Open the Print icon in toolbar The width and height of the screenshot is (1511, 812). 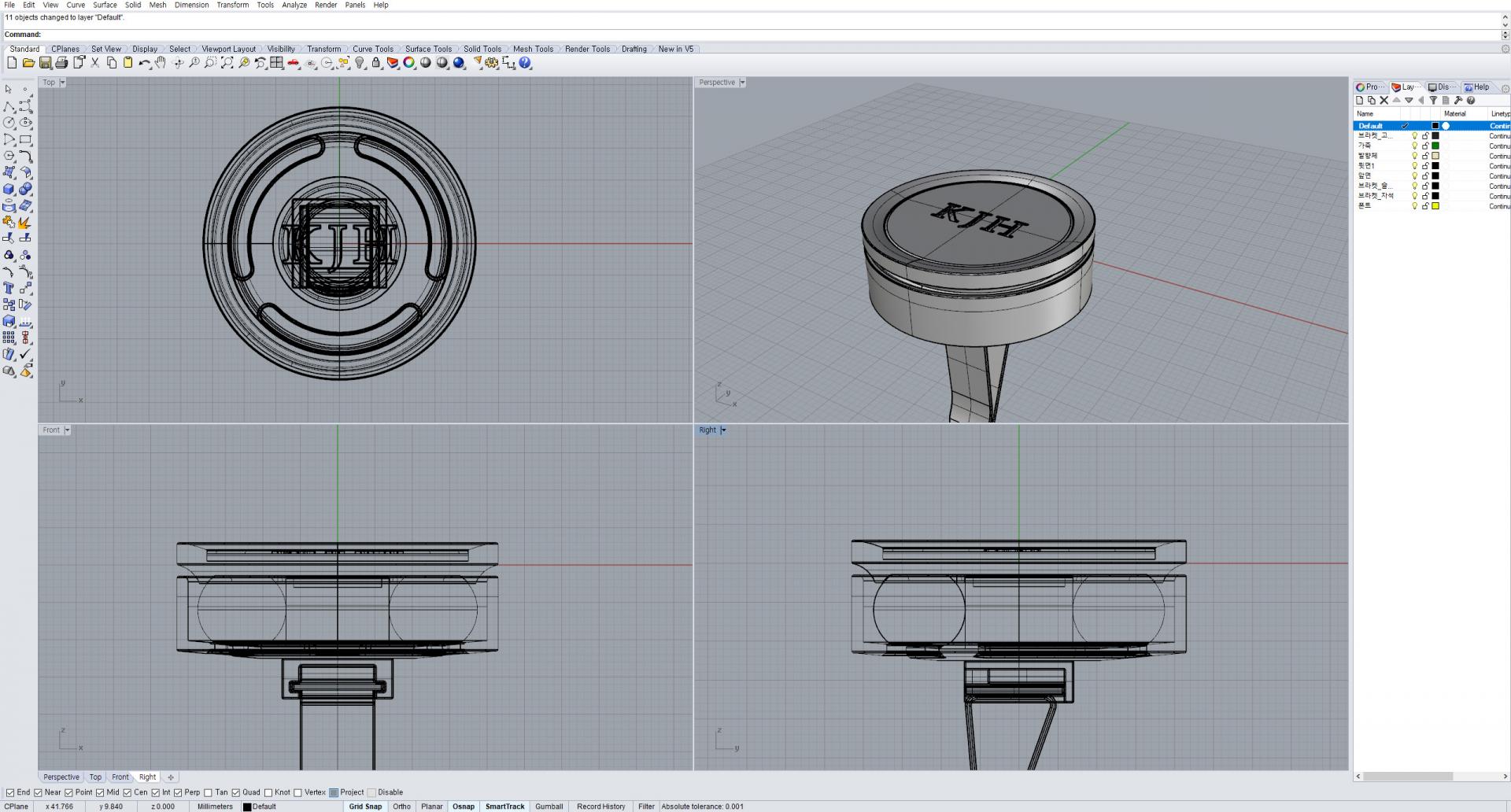click(x=61, y=63)
